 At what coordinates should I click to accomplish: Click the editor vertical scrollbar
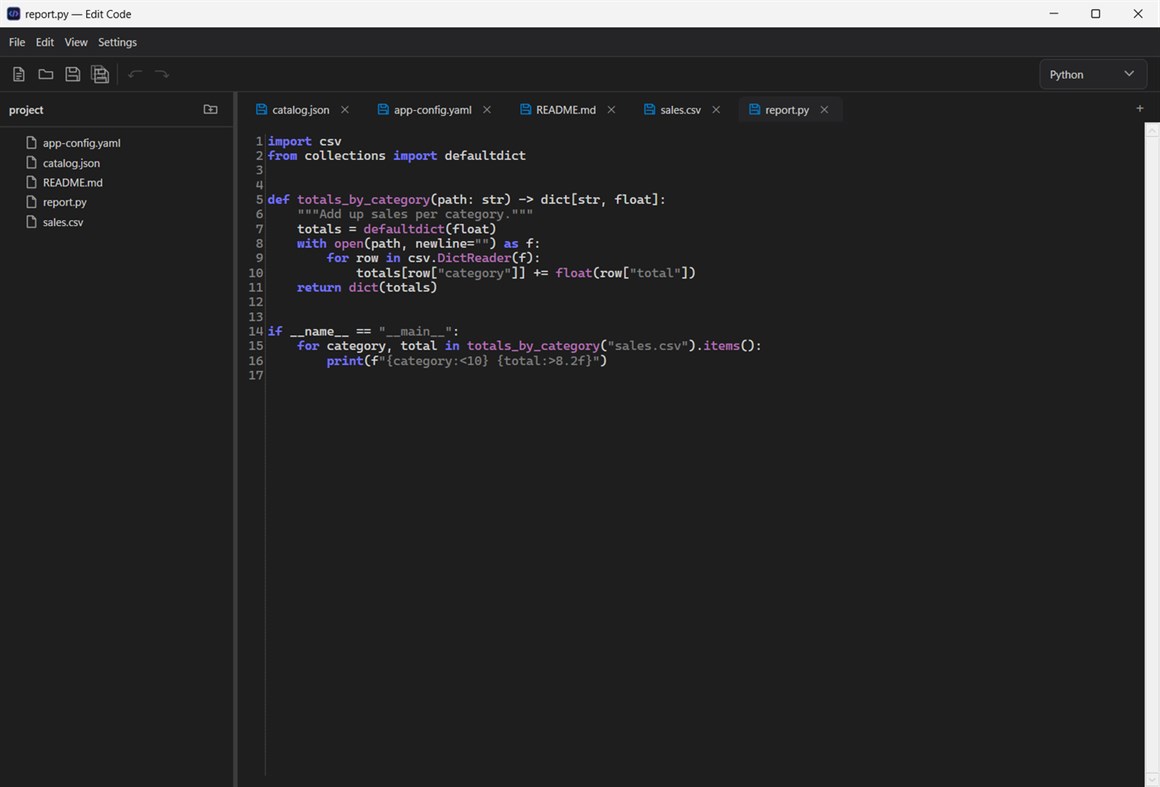coord(1152,455)
